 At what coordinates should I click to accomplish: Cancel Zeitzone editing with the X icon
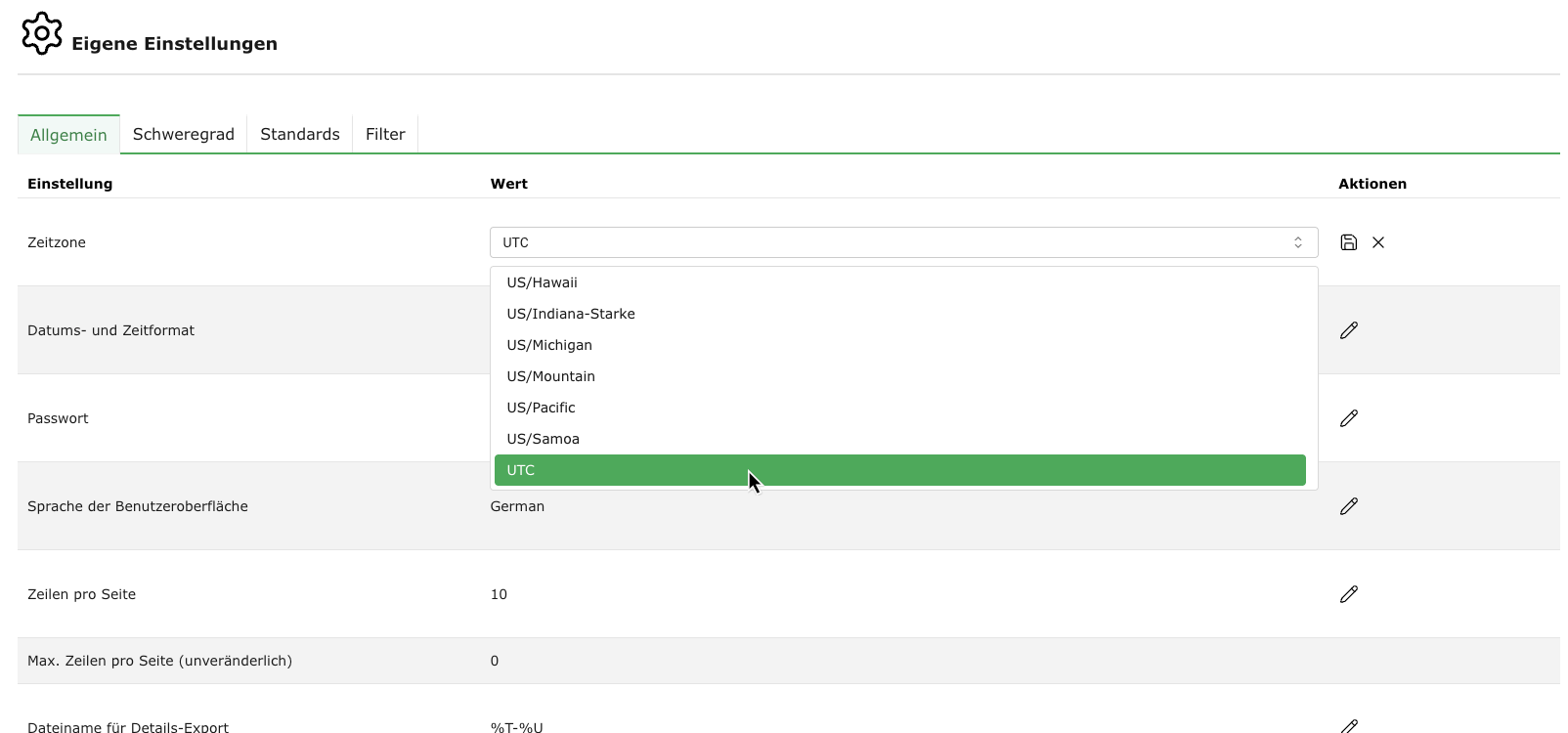1378,242
